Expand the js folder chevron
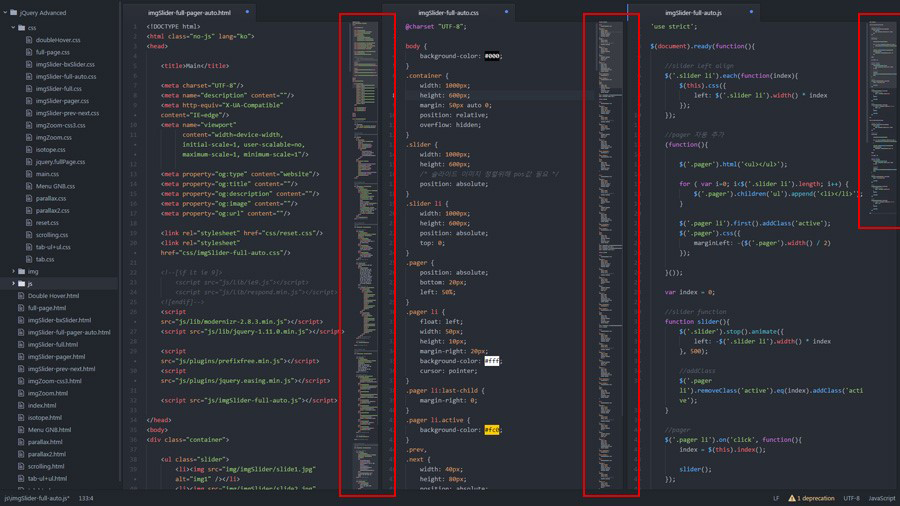The width and height of the screenshot is (900, 506). [13, 283]
